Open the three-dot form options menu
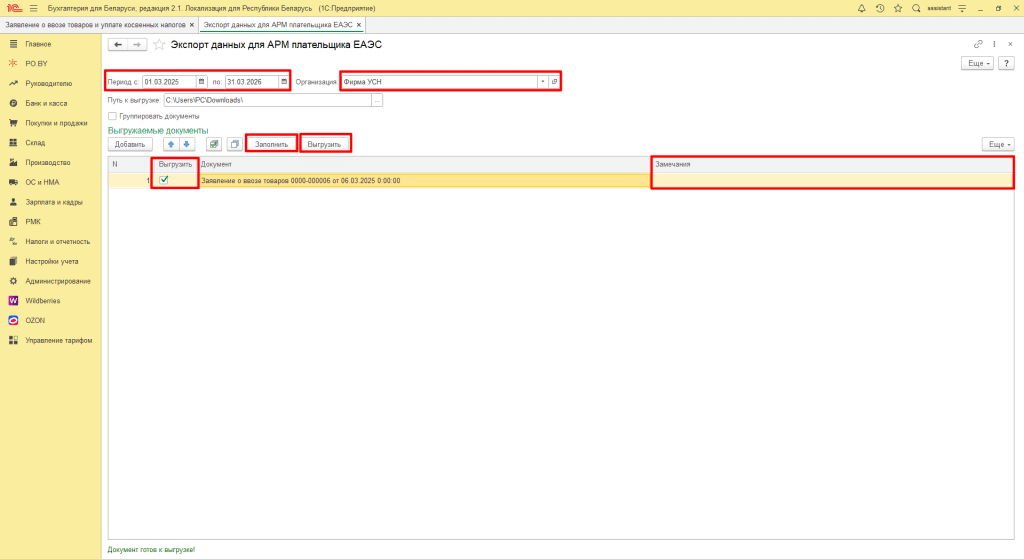This screenshot has height=559, width=1024. (x=995, y=44)
